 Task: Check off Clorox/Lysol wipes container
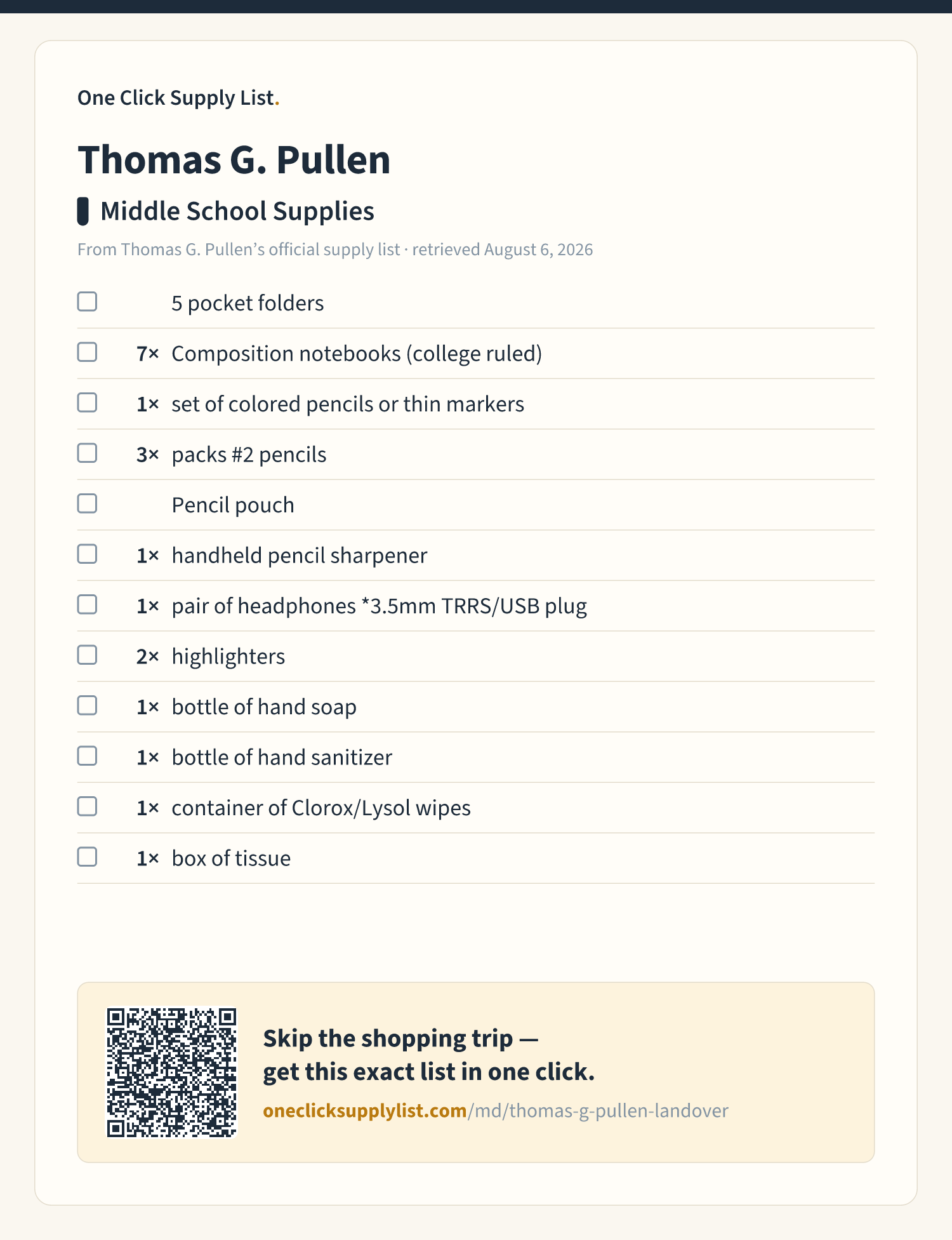coord(87,806)
